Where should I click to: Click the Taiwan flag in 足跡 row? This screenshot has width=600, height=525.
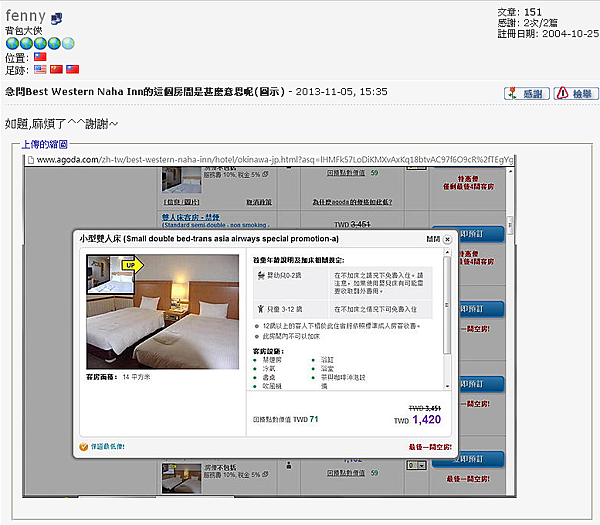click(x=72, y=69)
